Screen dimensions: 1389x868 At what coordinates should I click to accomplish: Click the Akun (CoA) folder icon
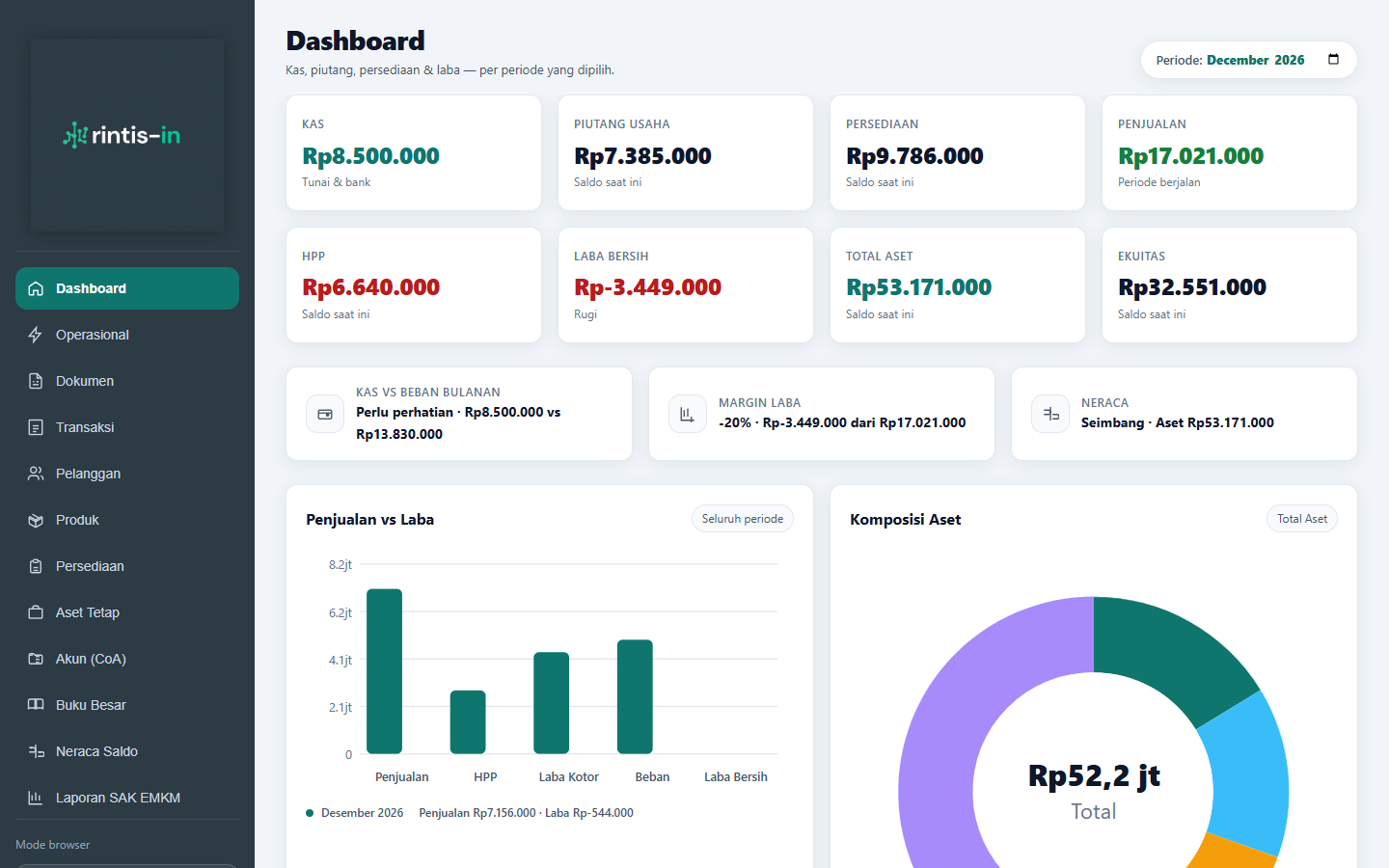[36, 659]
